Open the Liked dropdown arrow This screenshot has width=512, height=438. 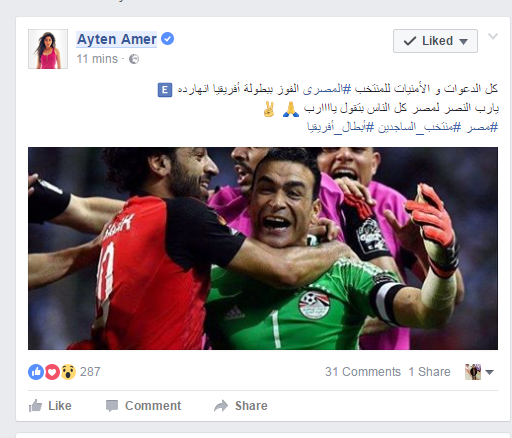click(x=463, y=42)
